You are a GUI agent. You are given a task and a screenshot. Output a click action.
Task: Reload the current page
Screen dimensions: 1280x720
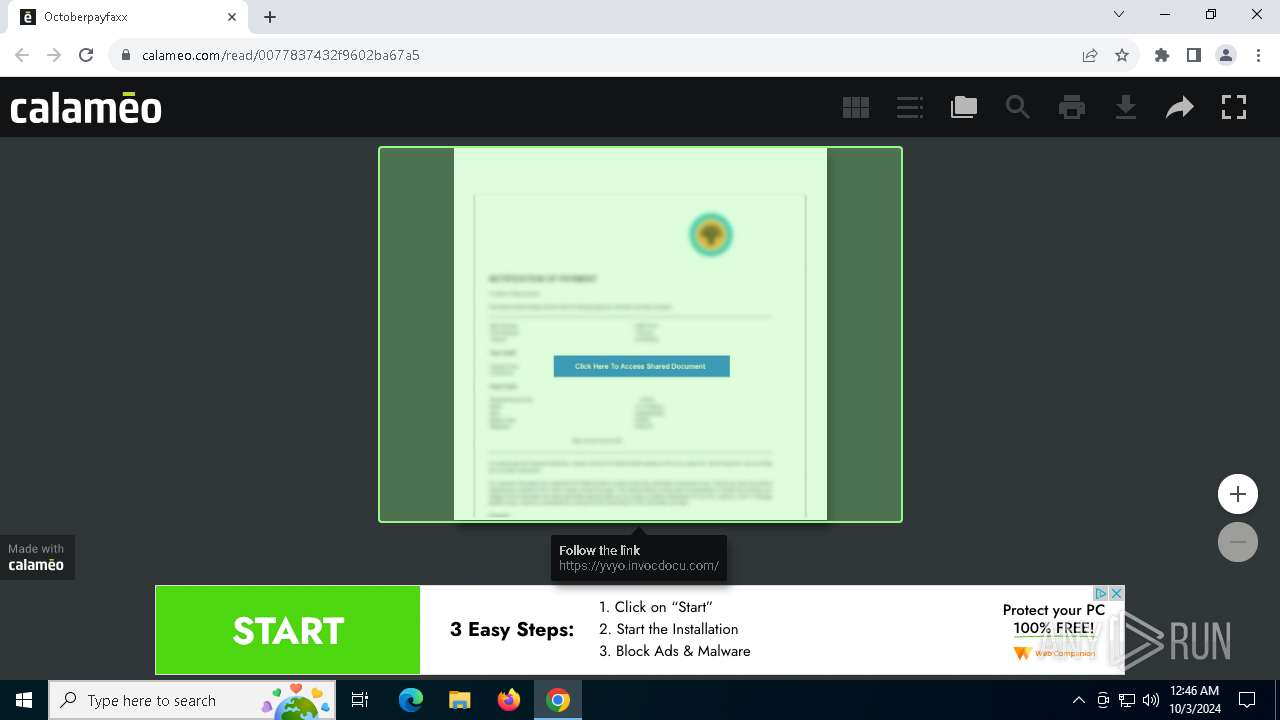pyautogui.click(x=86, y=55)
